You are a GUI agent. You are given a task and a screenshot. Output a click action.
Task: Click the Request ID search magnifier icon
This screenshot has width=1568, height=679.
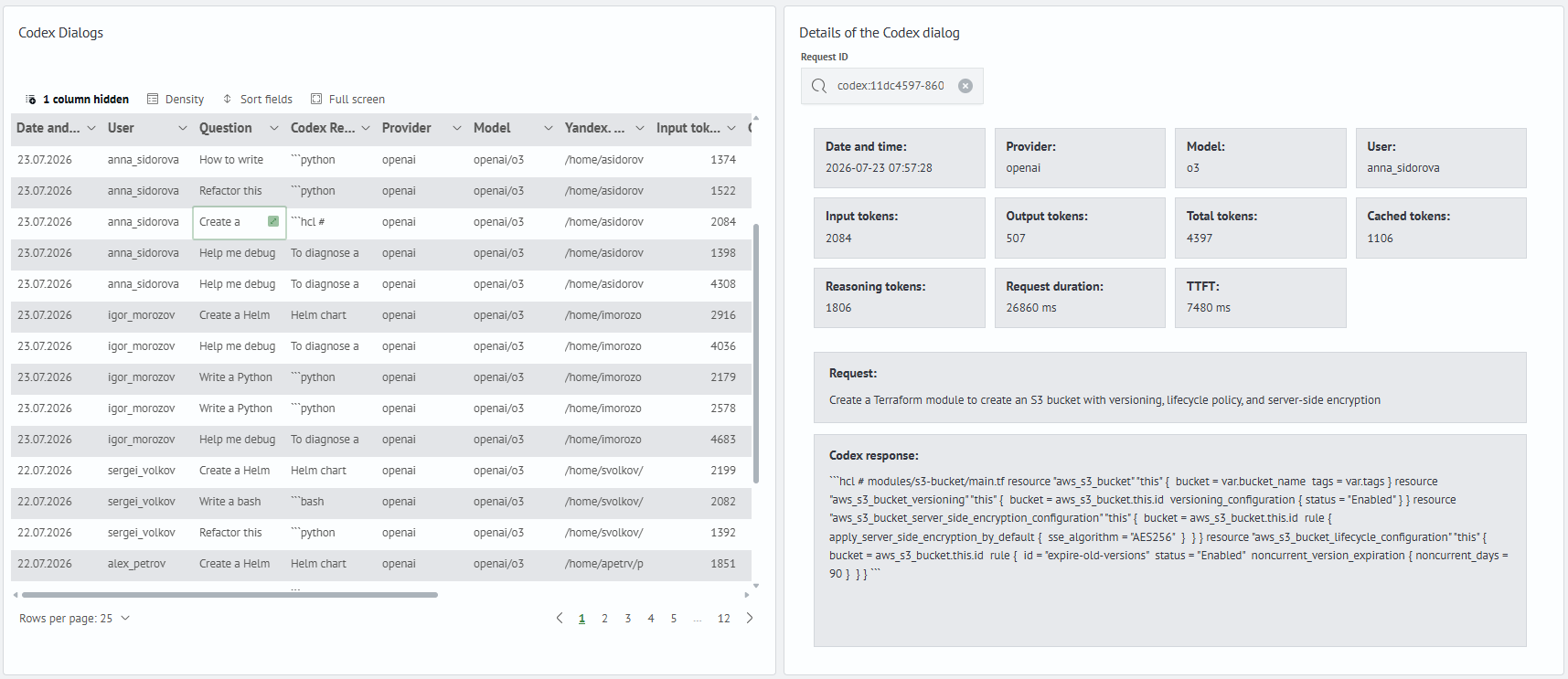819,86
